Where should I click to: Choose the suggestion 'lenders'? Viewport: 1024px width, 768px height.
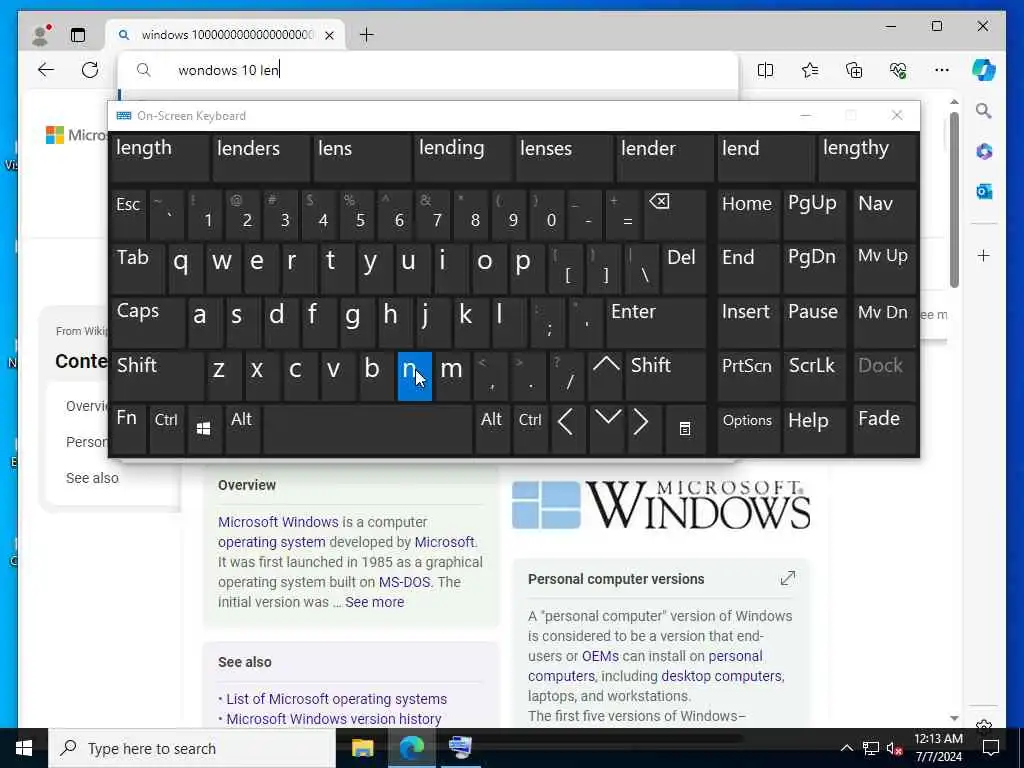coord(260,157)
